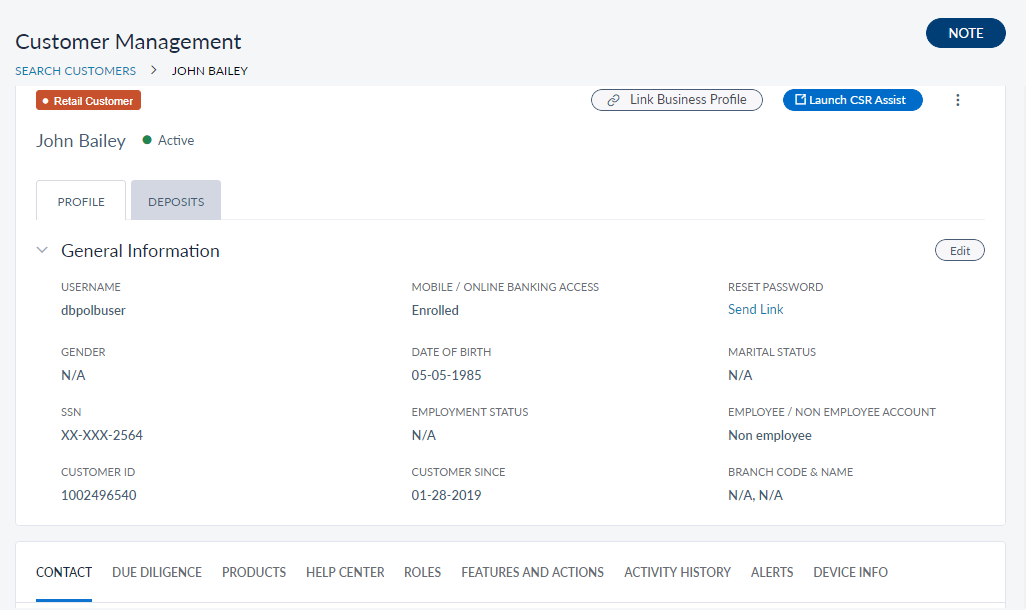This screenshot has width=1026, height=610.
Task: Open the Due Diligence tab
Action: [157, 572]
